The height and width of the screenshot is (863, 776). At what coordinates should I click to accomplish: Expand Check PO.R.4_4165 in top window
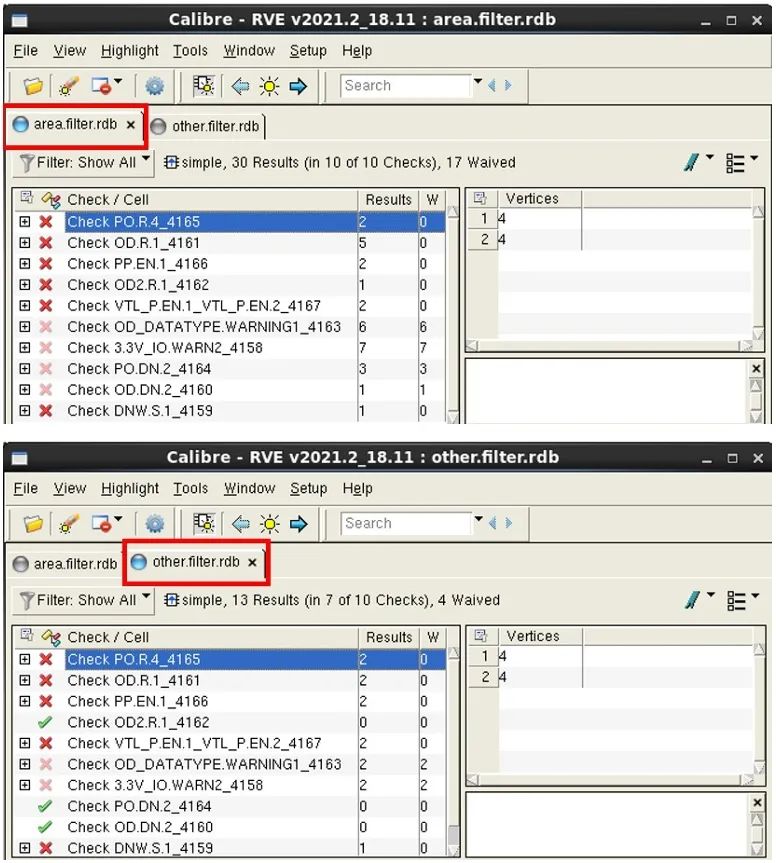pyautogui.click(x=25, y=222)
